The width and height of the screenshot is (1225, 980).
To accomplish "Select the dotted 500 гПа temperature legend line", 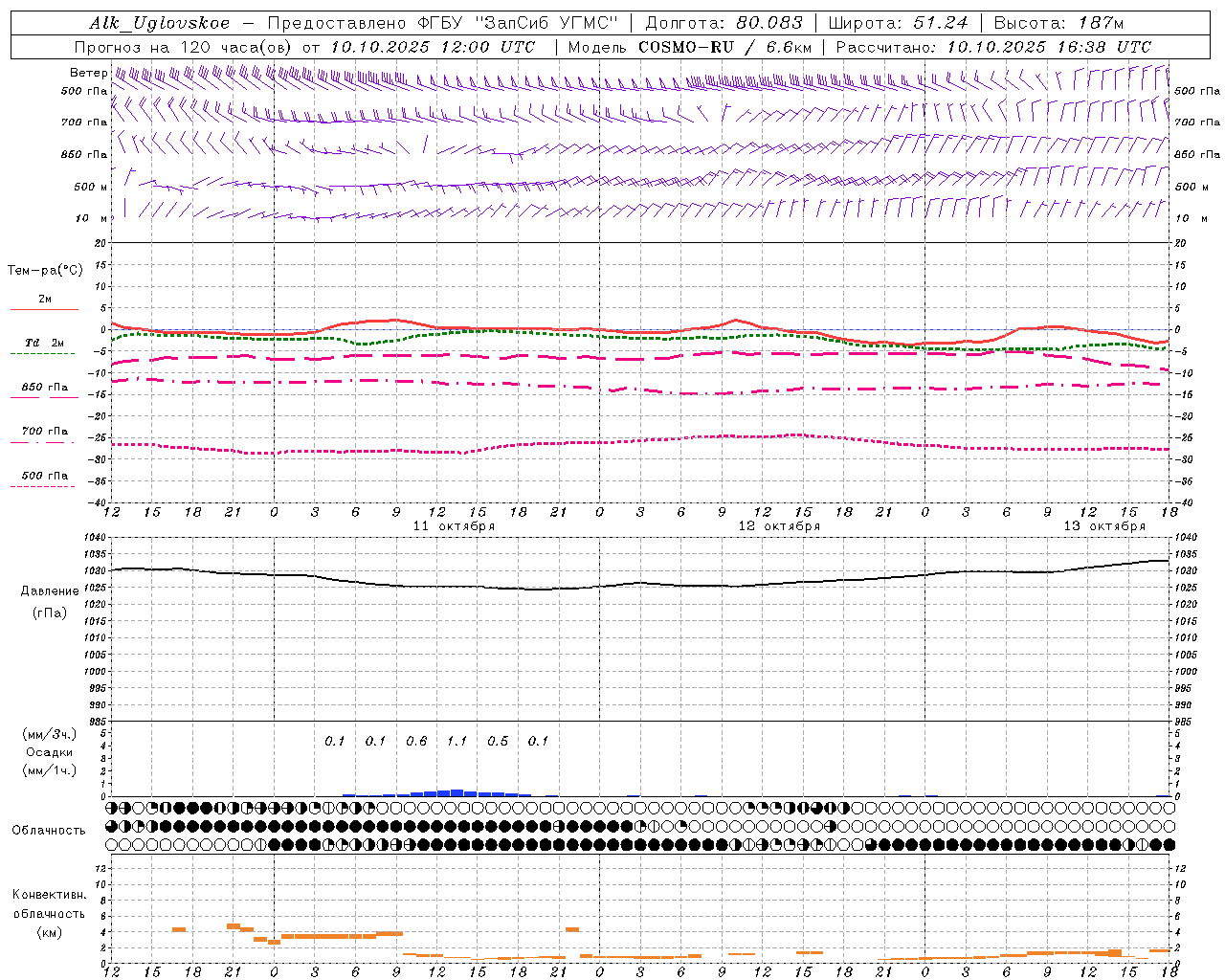I will pos(43,486).
